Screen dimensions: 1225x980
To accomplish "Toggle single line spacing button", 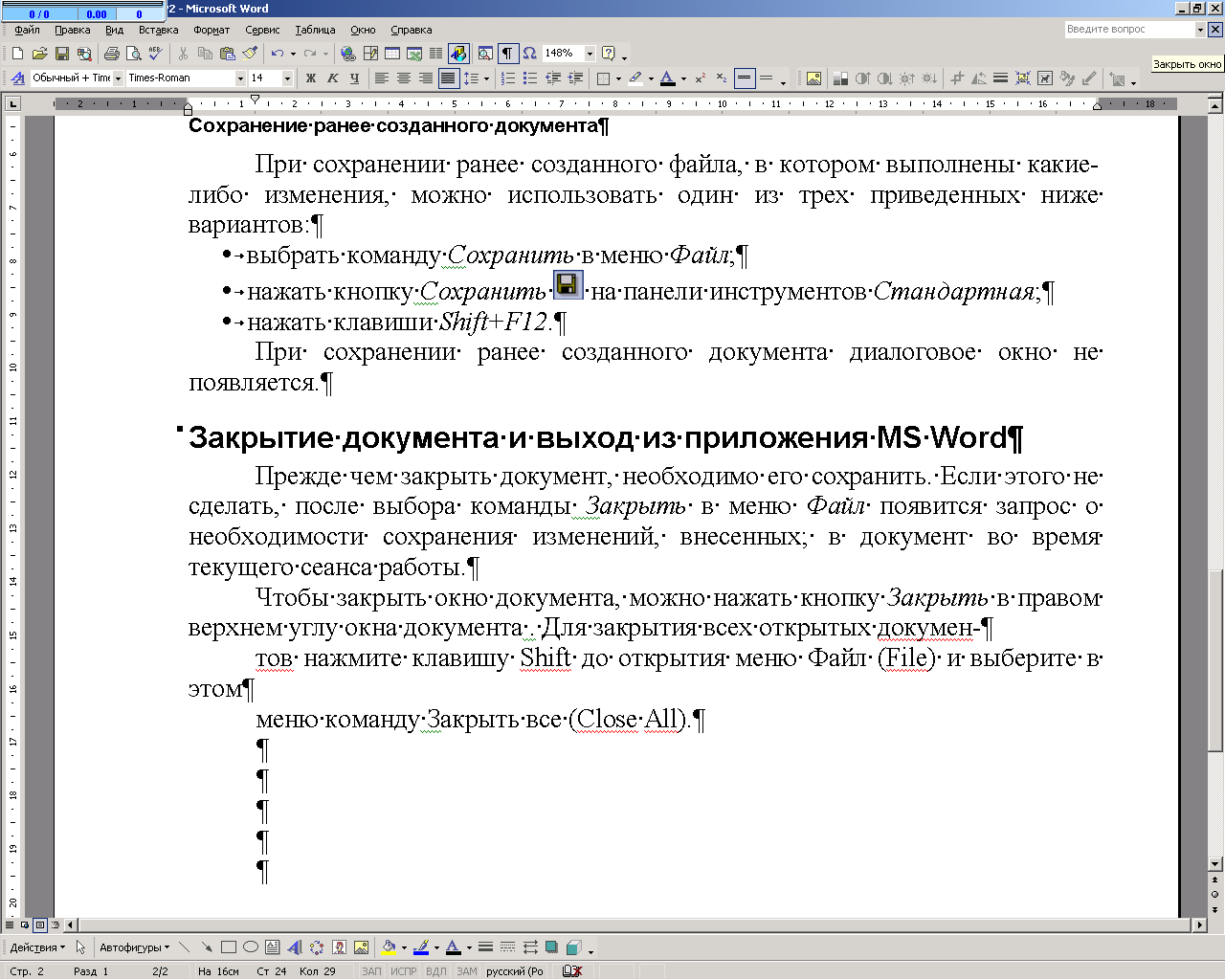I will click(x=745, y=78).
